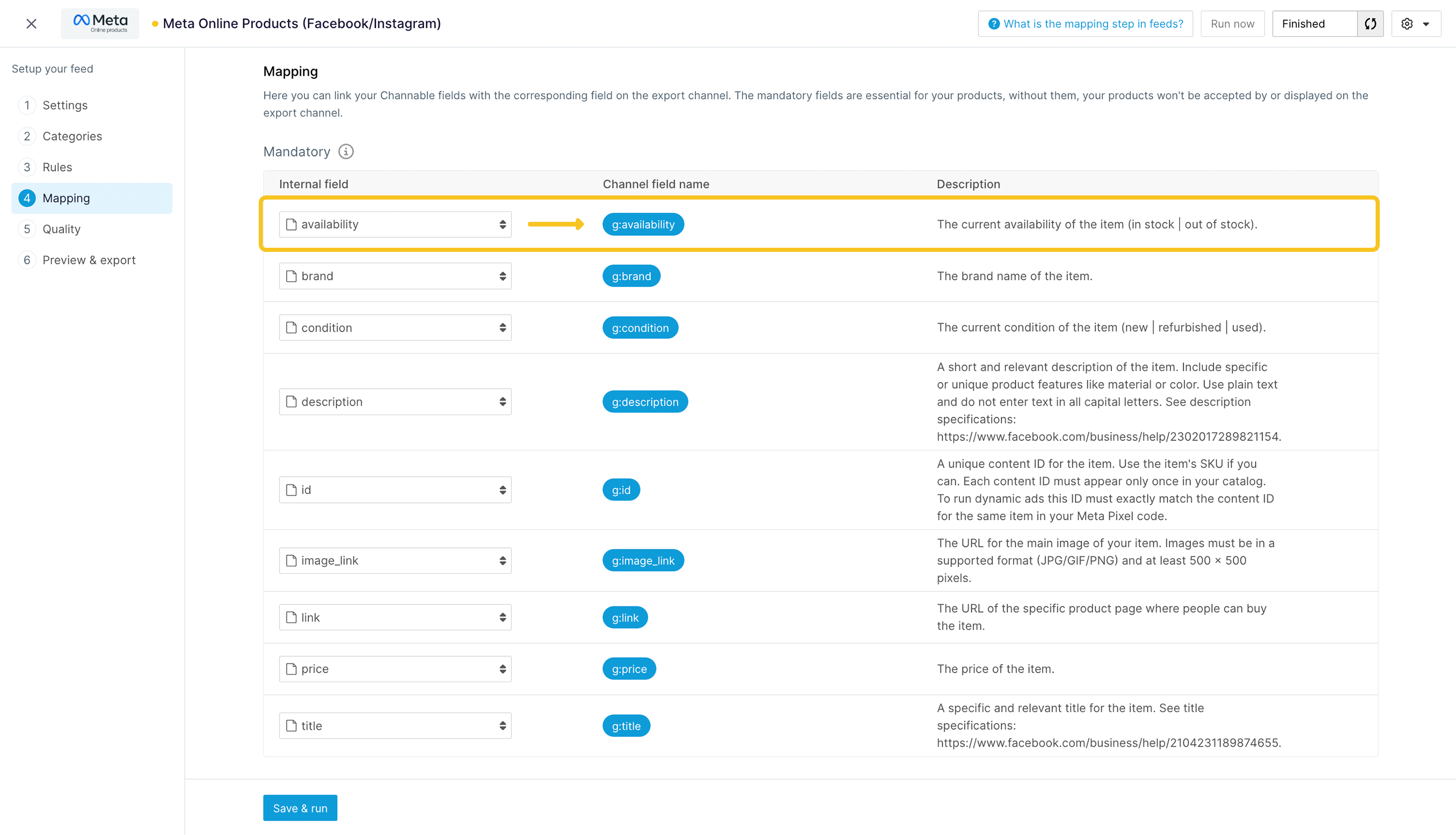This screenshot has width=1456, height=835.
Task: Go to the Quality step
Action: (x=61, y=229)
